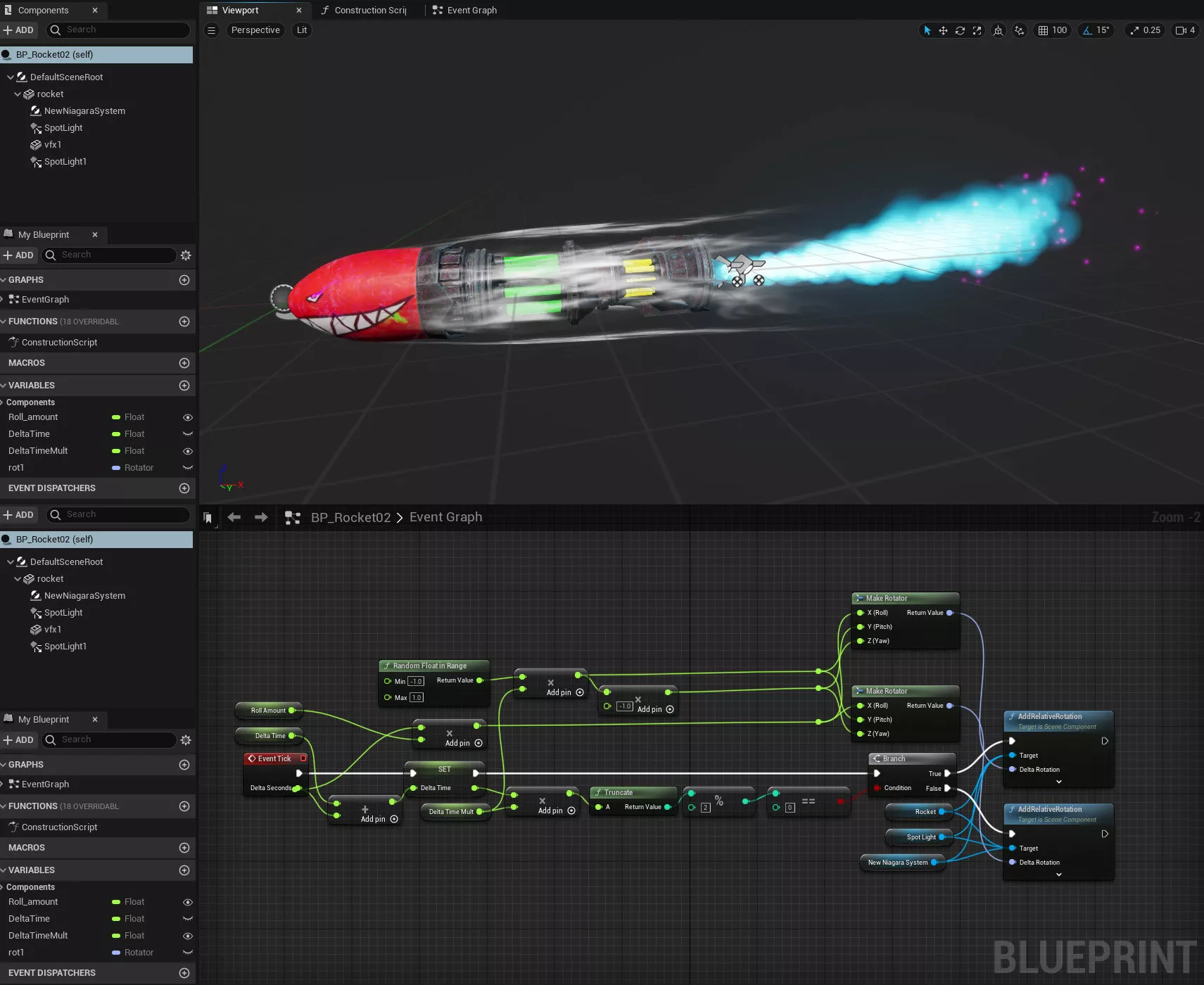Switch to the Translate move gizmo
The width and height of the screenshot is (1204, 985).
tap(943, 30)
